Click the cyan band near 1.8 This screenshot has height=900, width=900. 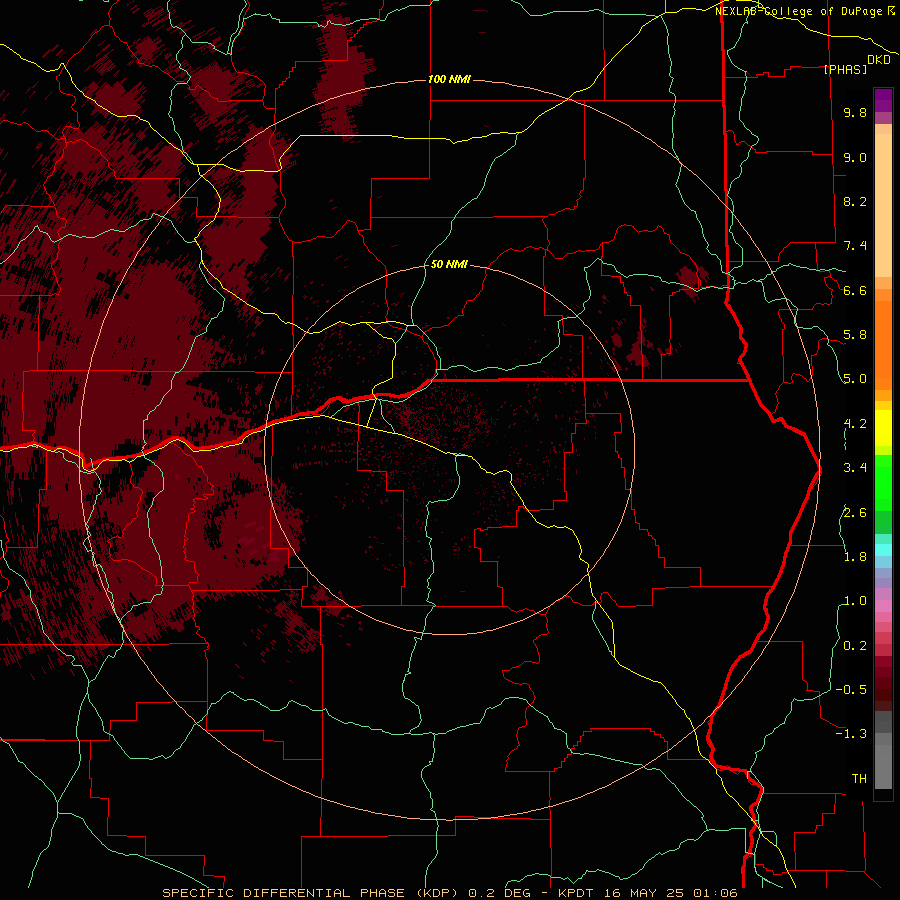883,550
